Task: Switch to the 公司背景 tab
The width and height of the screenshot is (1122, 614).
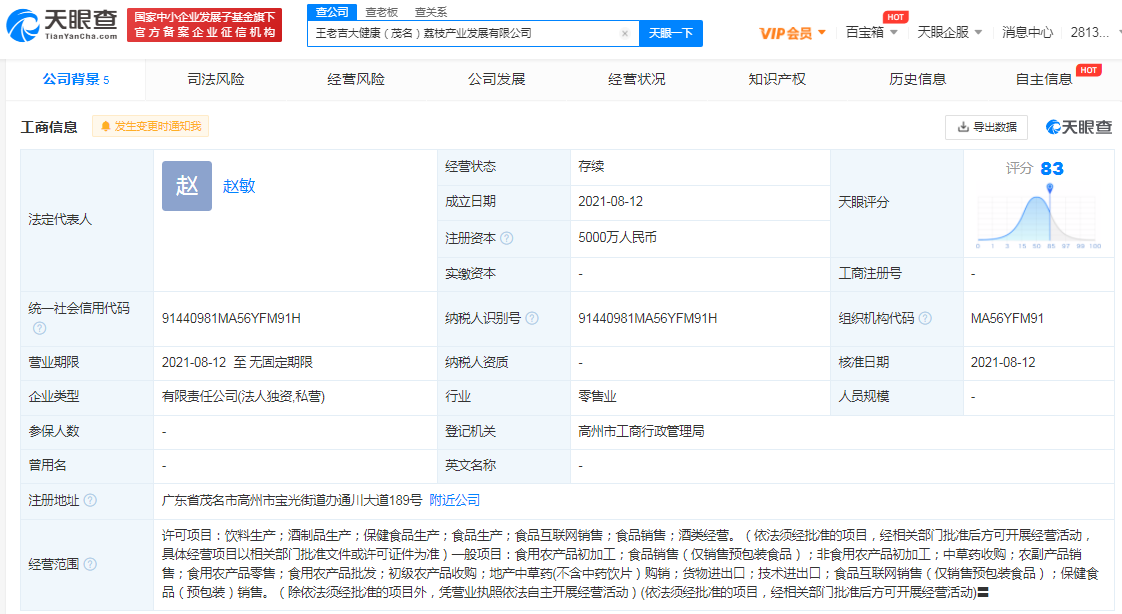Action: click(x=75, y=79)
